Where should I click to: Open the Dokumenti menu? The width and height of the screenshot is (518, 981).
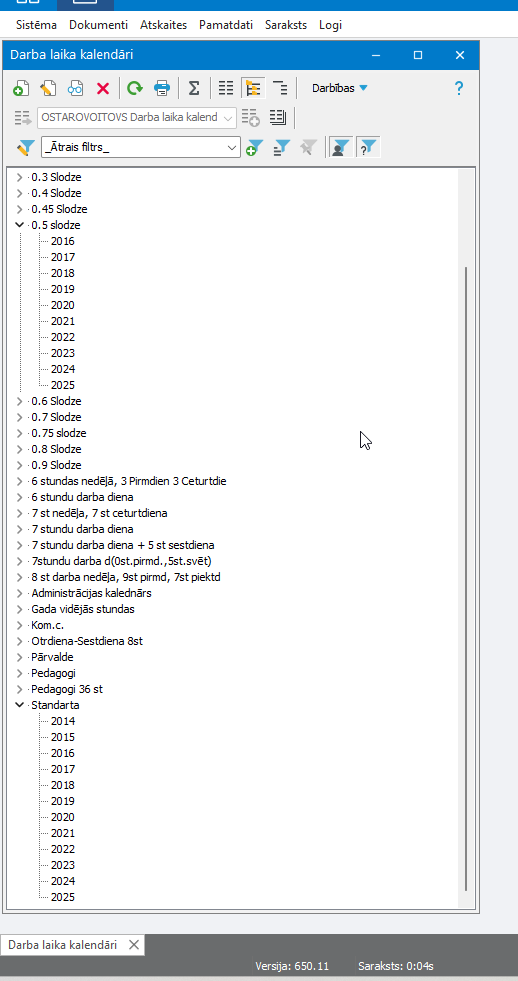click(x=98, y=25)
